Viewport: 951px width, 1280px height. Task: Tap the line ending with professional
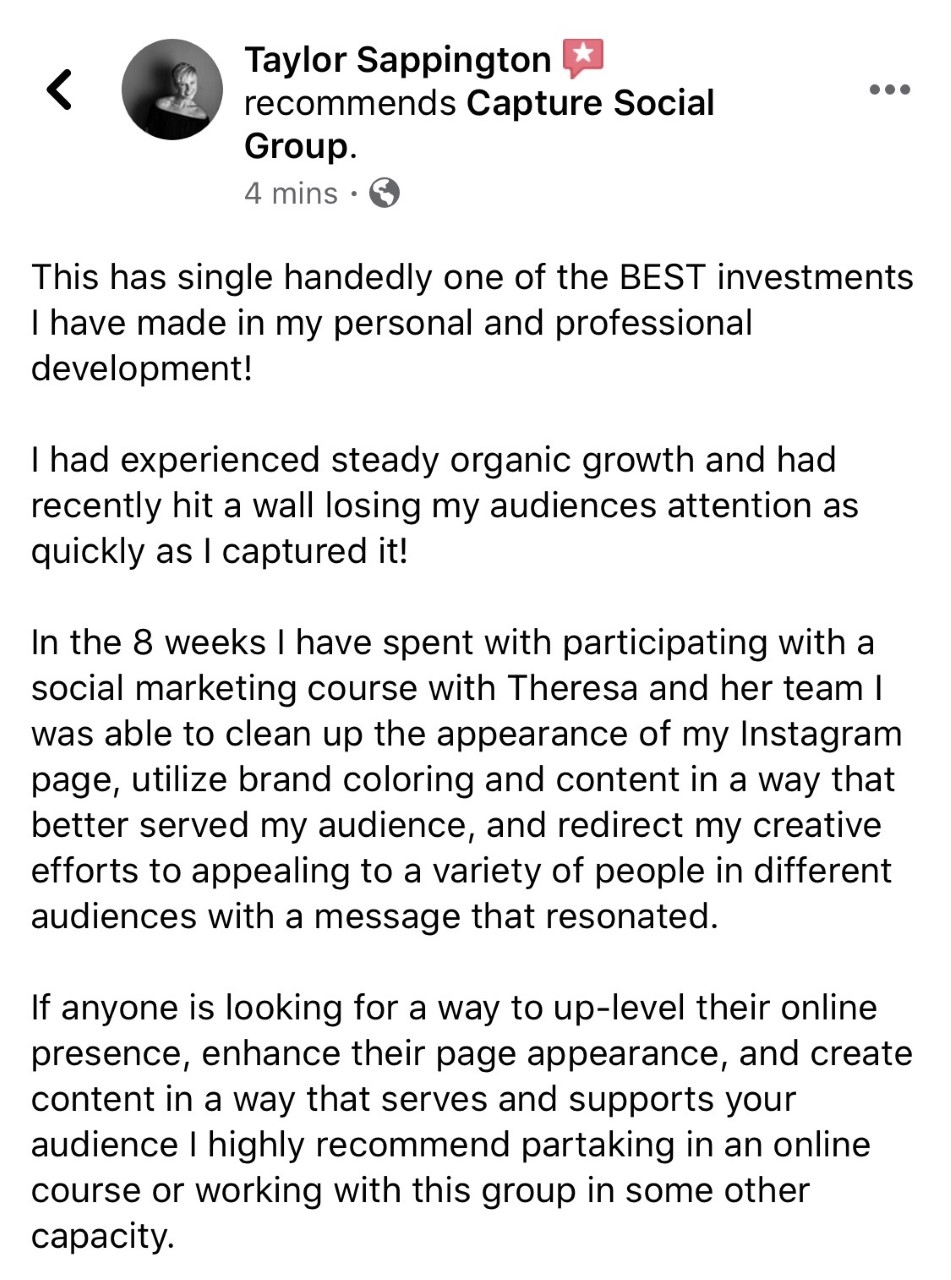[x=391, y=323]
